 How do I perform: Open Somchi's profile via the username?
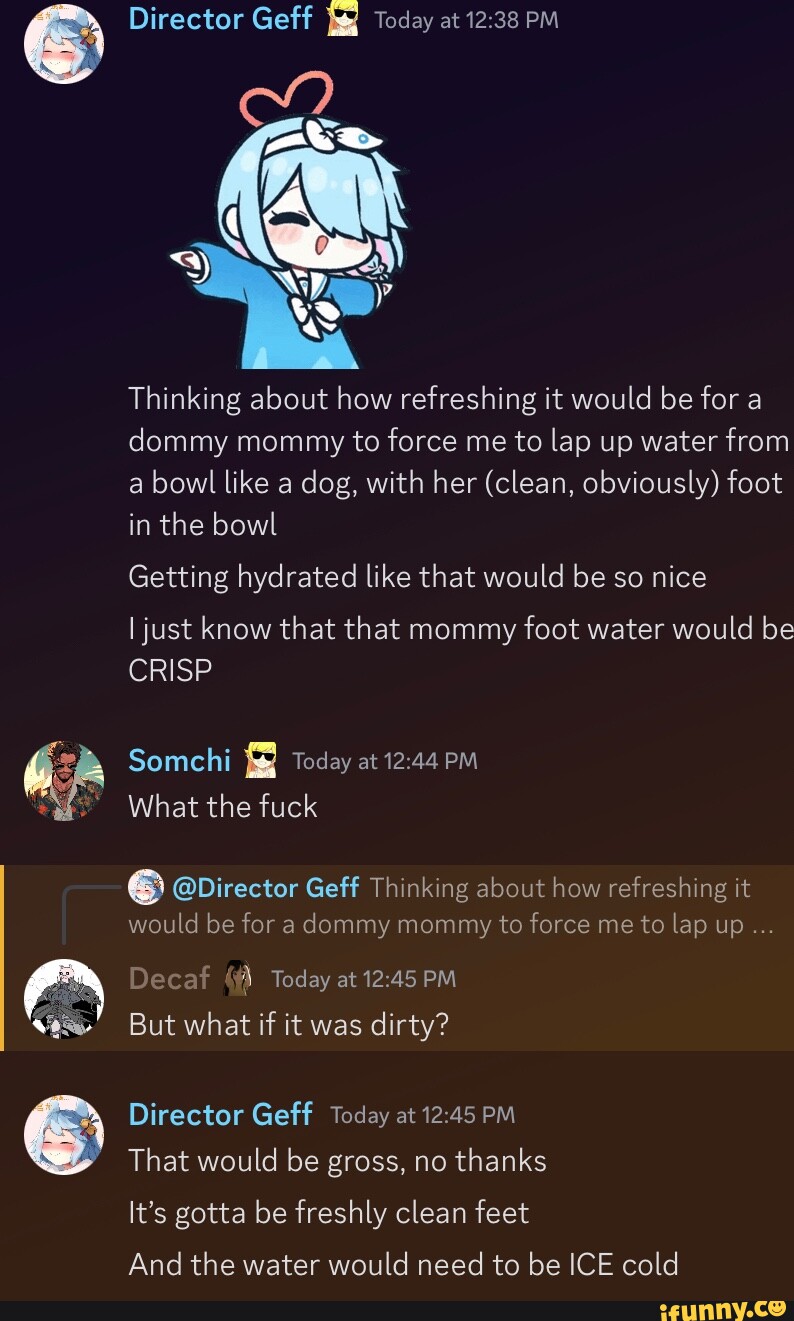click(180, 761)
